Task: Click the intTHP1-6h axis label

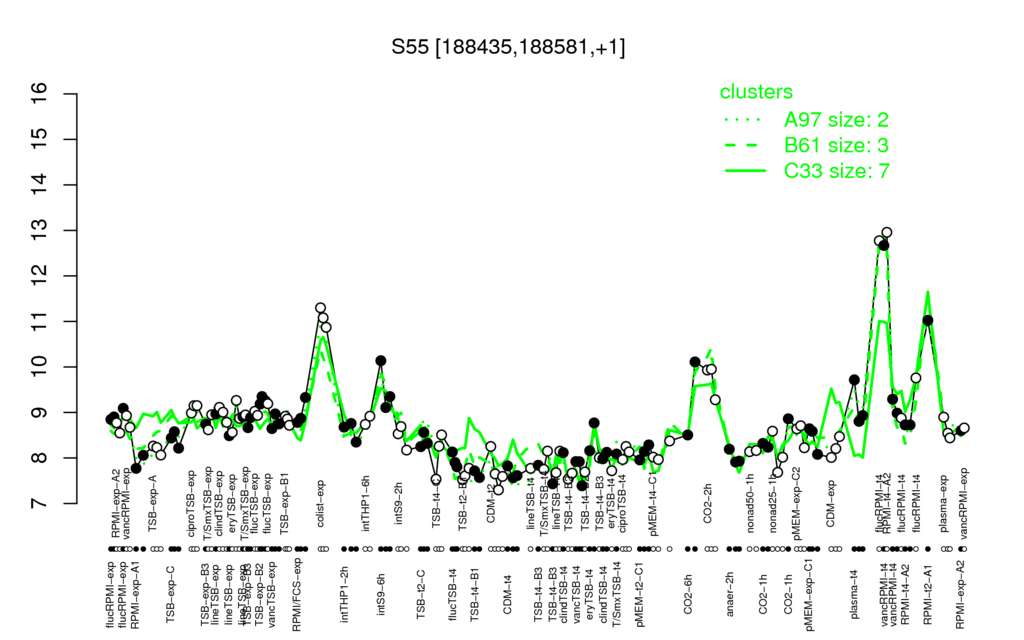Action: [x=365, y=503]
